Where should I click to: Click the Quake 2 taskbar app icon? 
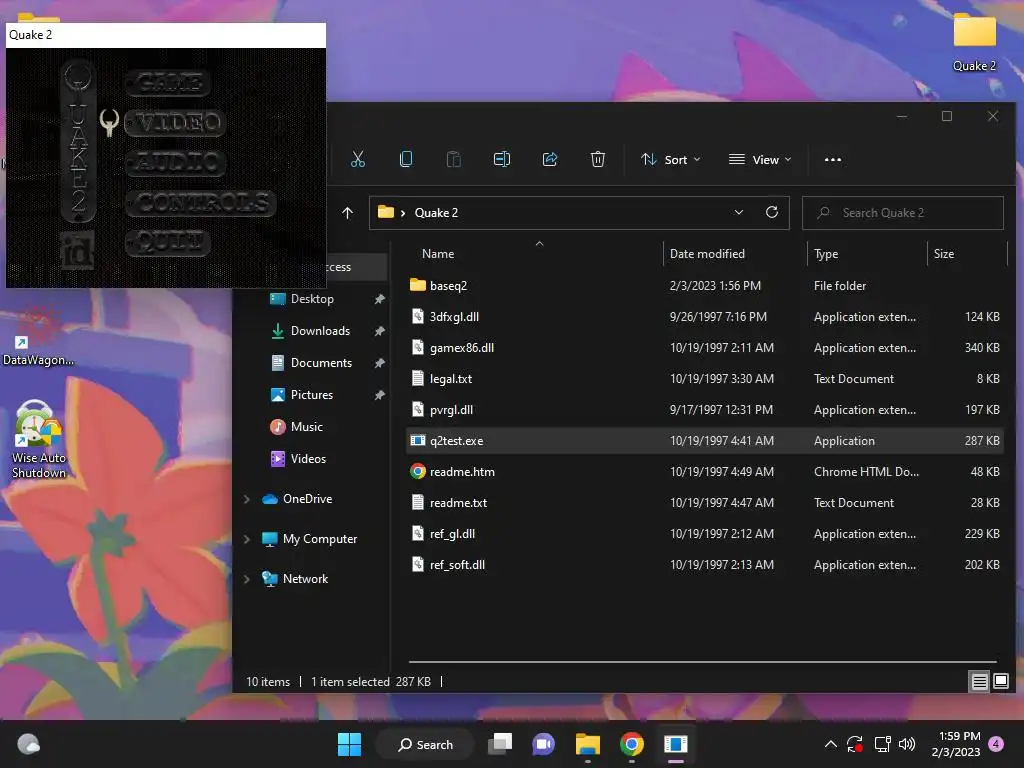[x=675, y=744]
